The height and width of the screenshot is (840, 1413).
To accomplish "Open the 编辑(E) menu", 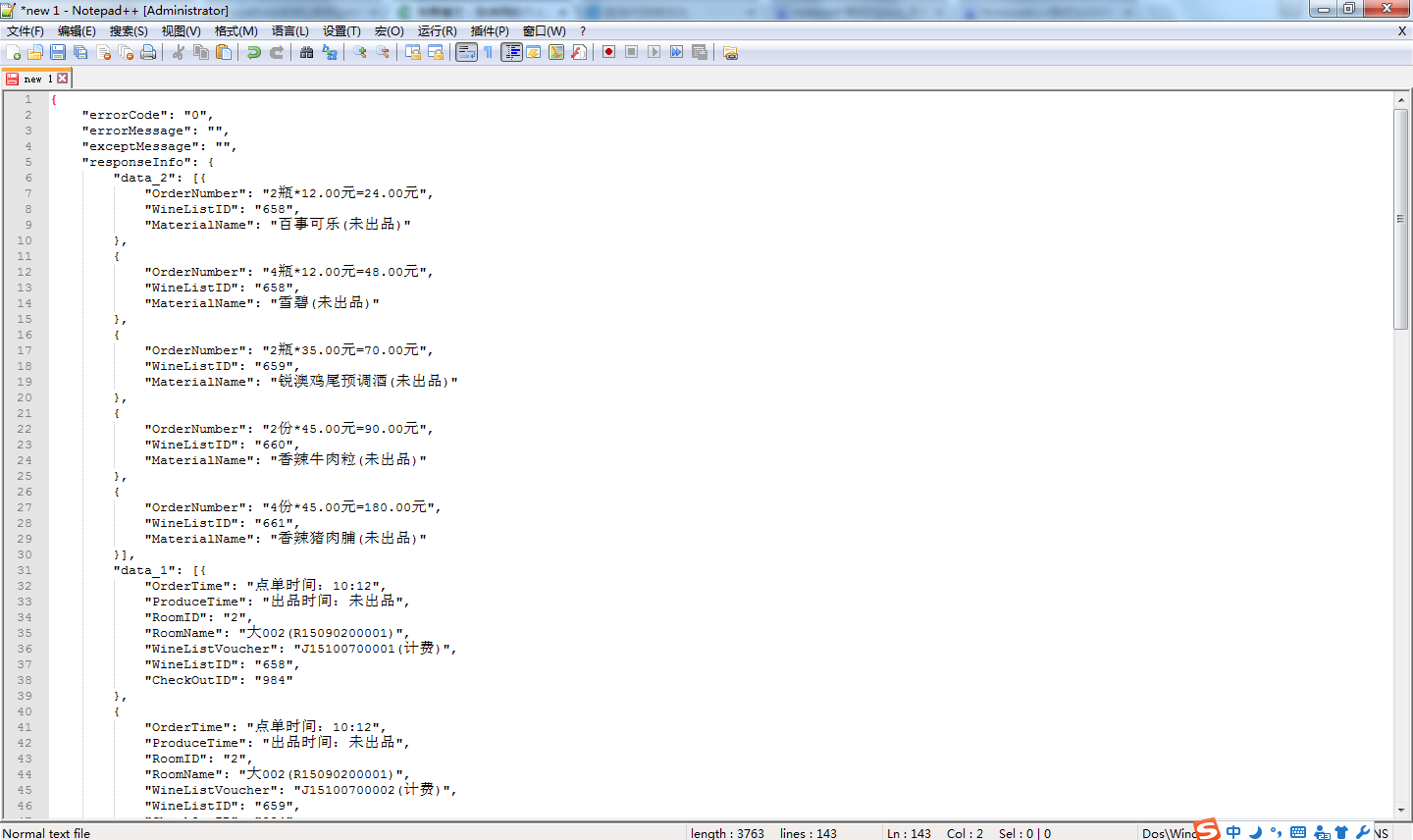I will (77, 31).
